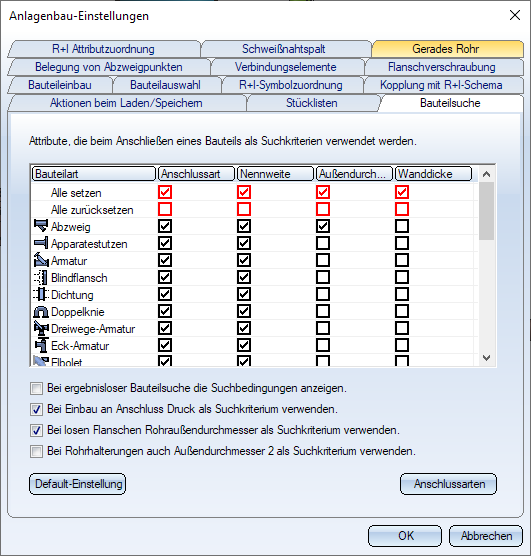Switch to R+I-Symbolzuordnung tab
Viewport: 531px width, 556px height.
pos(291,85)
